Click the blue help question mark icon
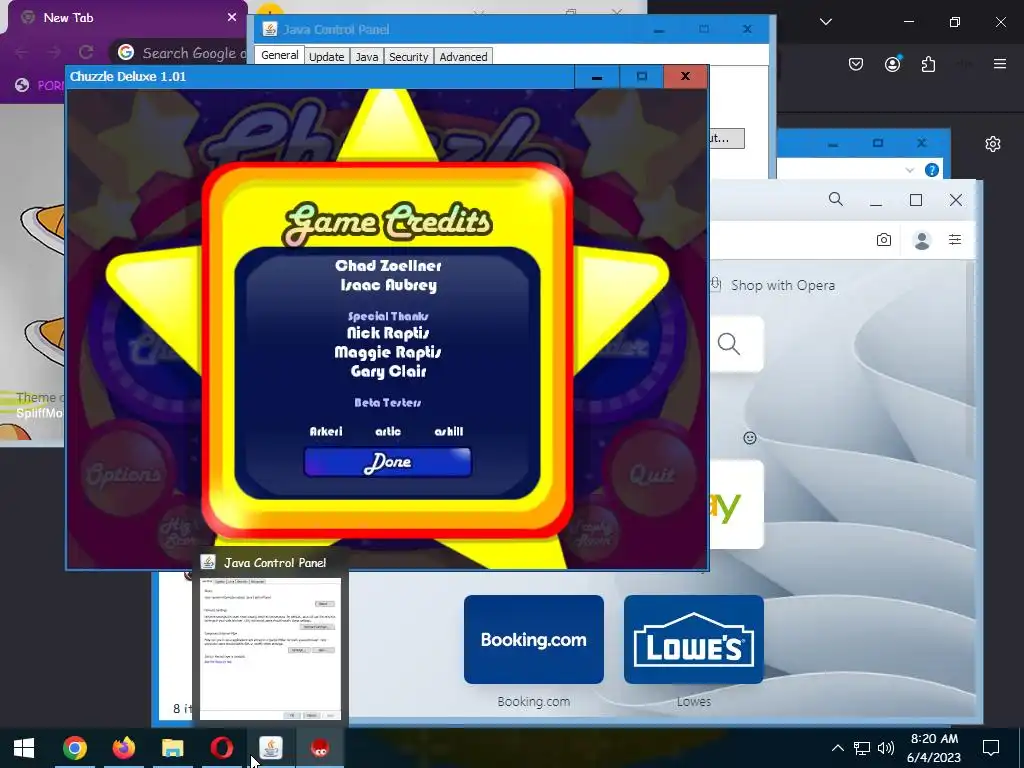 pos(932,170)
